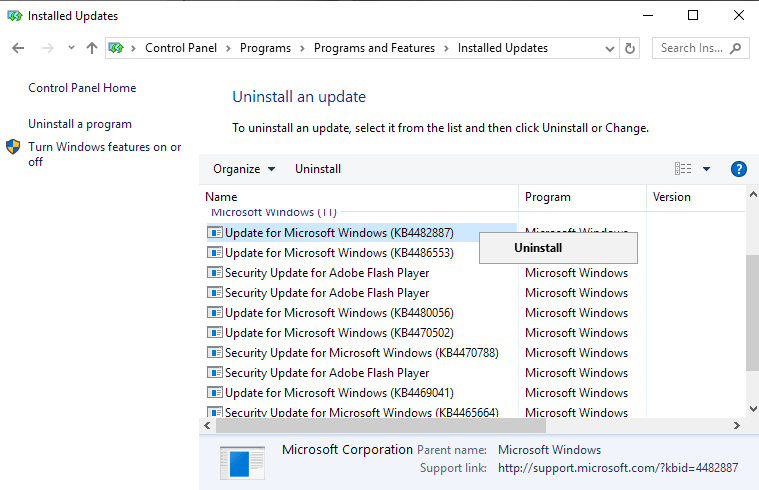Viewport: 759px width, 490px height.
Task: Click the vertical scrollbar thumb
Action: point(753,313)
